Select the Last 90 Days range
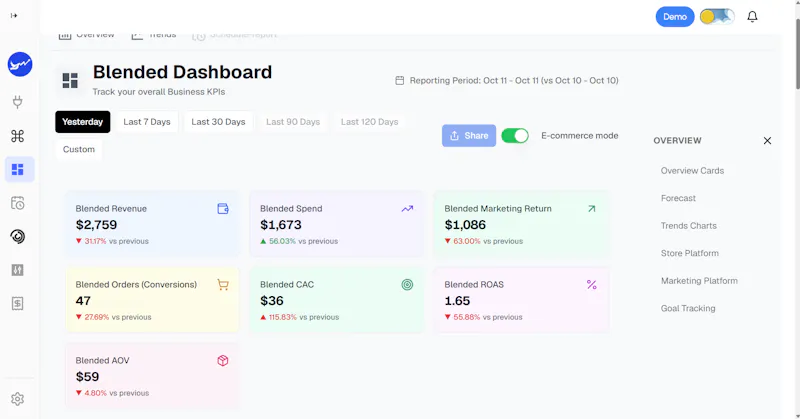This screenshot has width=800, height=419. [293, 122]
